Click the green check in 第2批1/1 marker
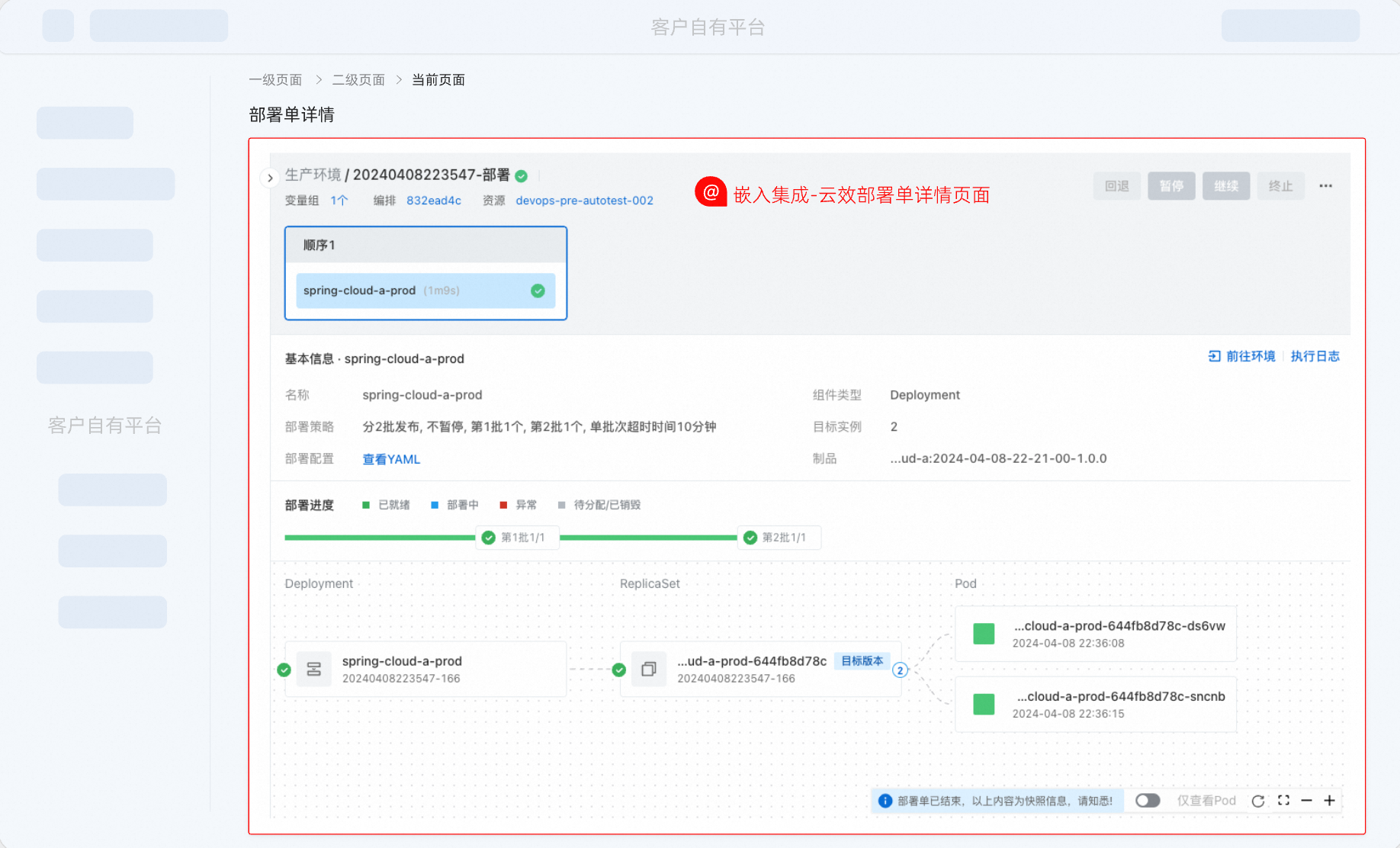 (750, 538)
